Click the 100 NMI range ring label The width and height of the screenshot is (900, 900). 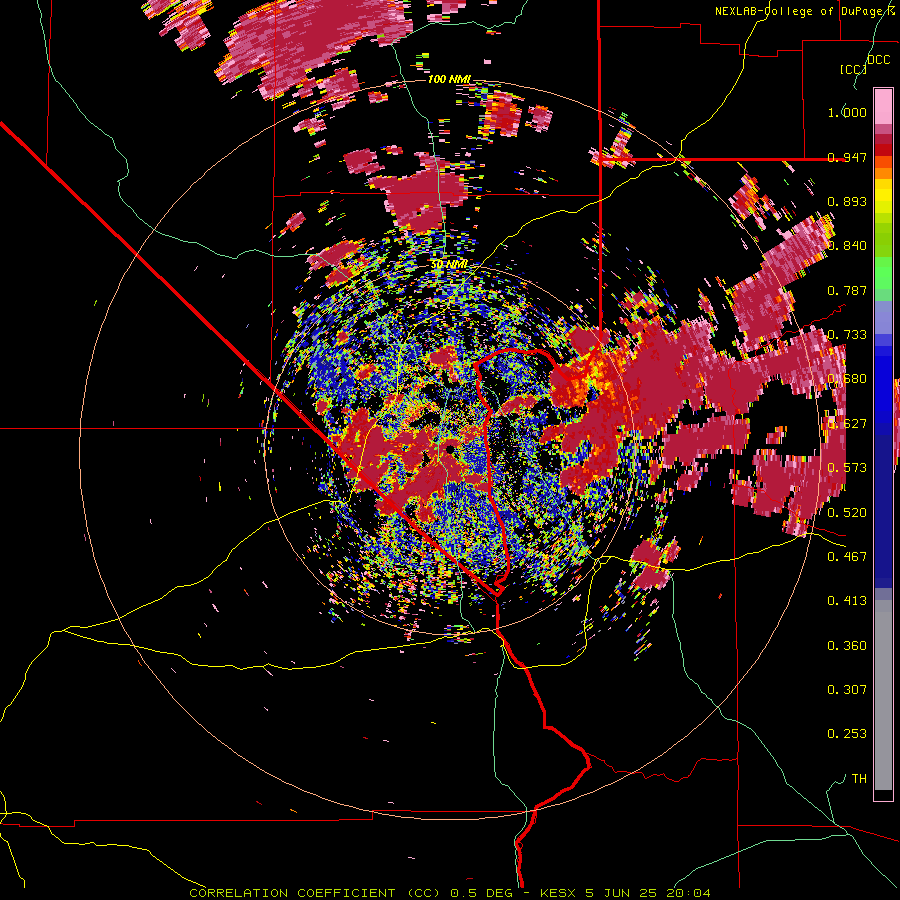point(449,79)
